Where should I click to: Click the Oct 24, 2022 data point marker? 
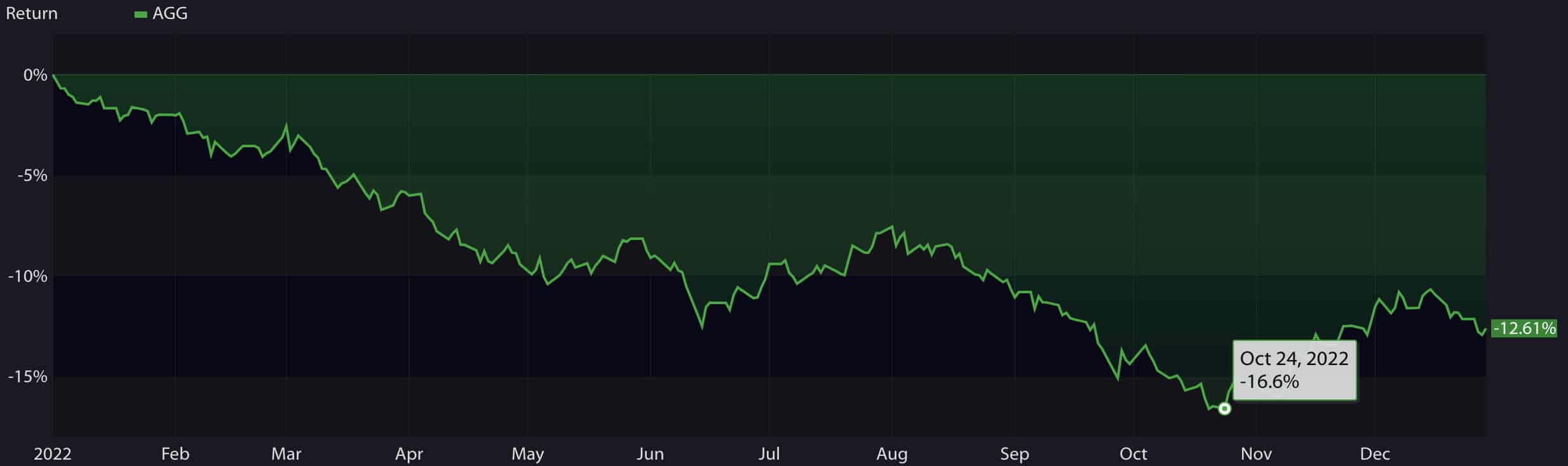[1224, 409]
